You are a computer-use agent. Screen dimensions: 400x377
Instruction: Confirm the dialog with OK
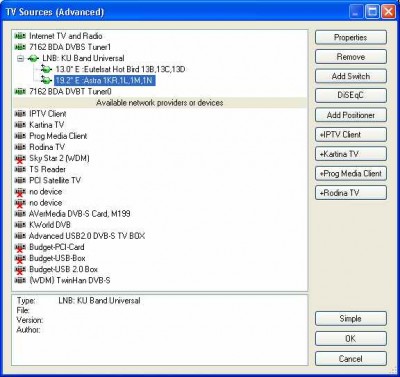click(x=351, y=339)
